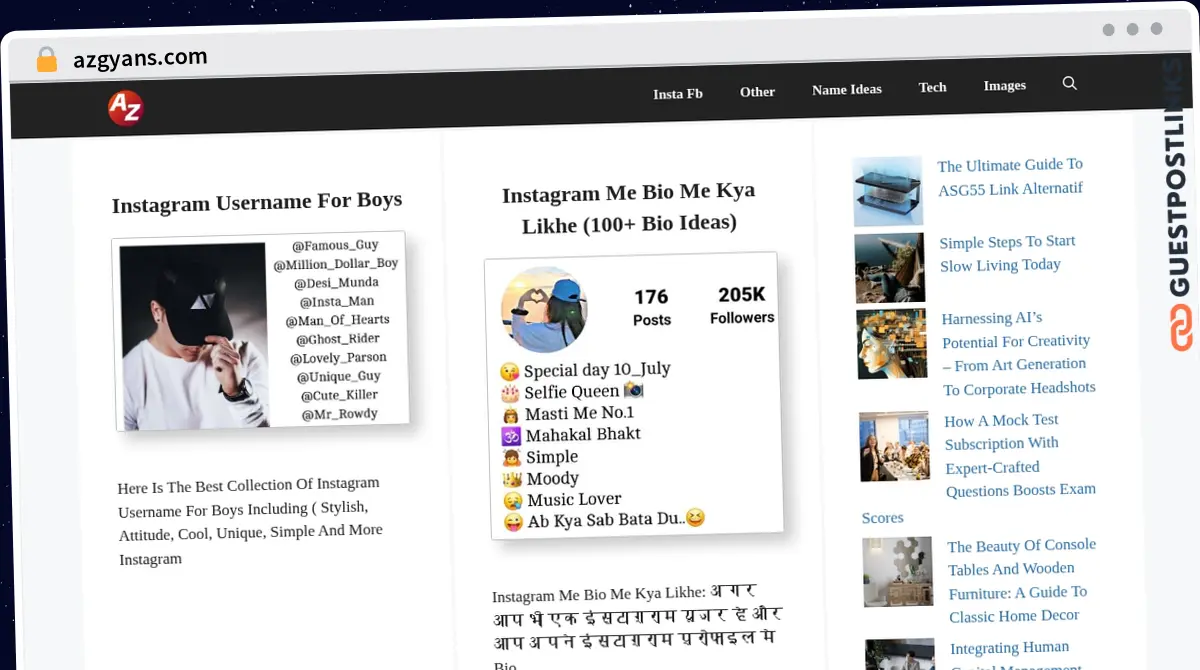Open the search magnifier icon
Screen dimensions: 1200x670
coord(1069,84)
